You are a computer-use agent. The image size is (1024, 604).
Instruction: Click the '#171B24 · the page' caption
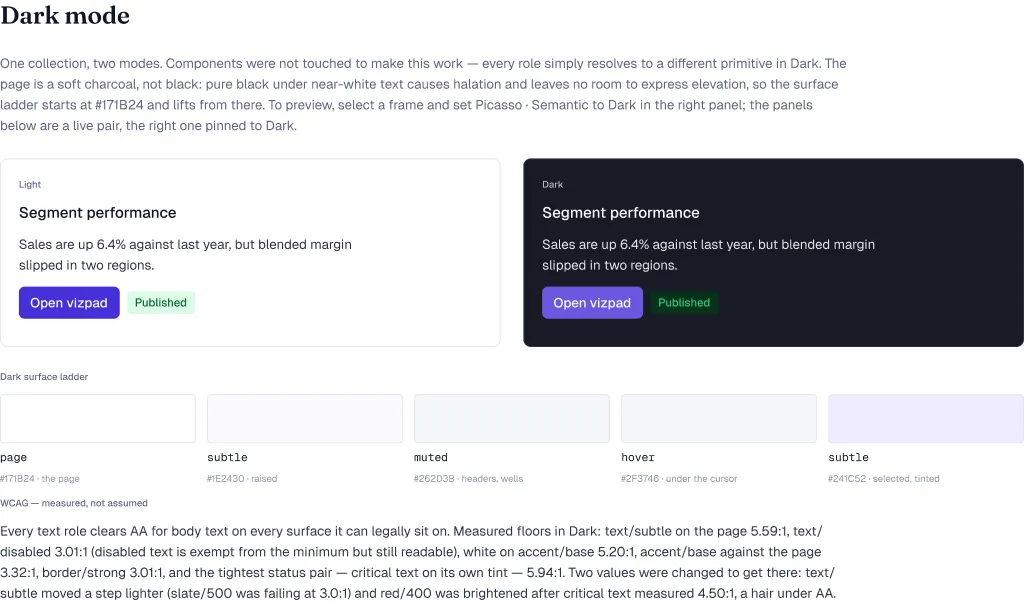pos(40,479)
